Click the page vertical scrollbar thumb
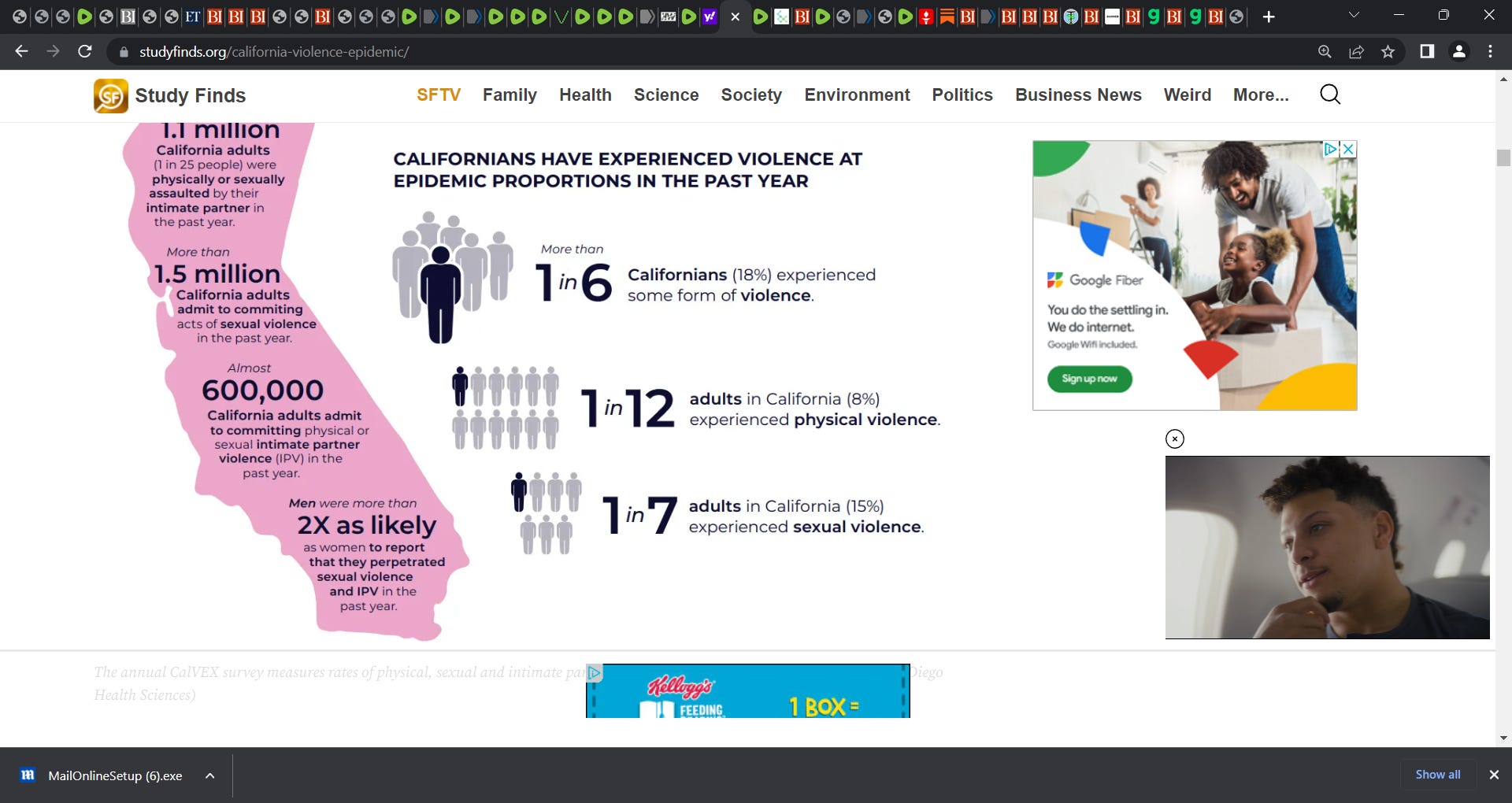Viewport: 1512px width, 803px height. point(1503,157)
